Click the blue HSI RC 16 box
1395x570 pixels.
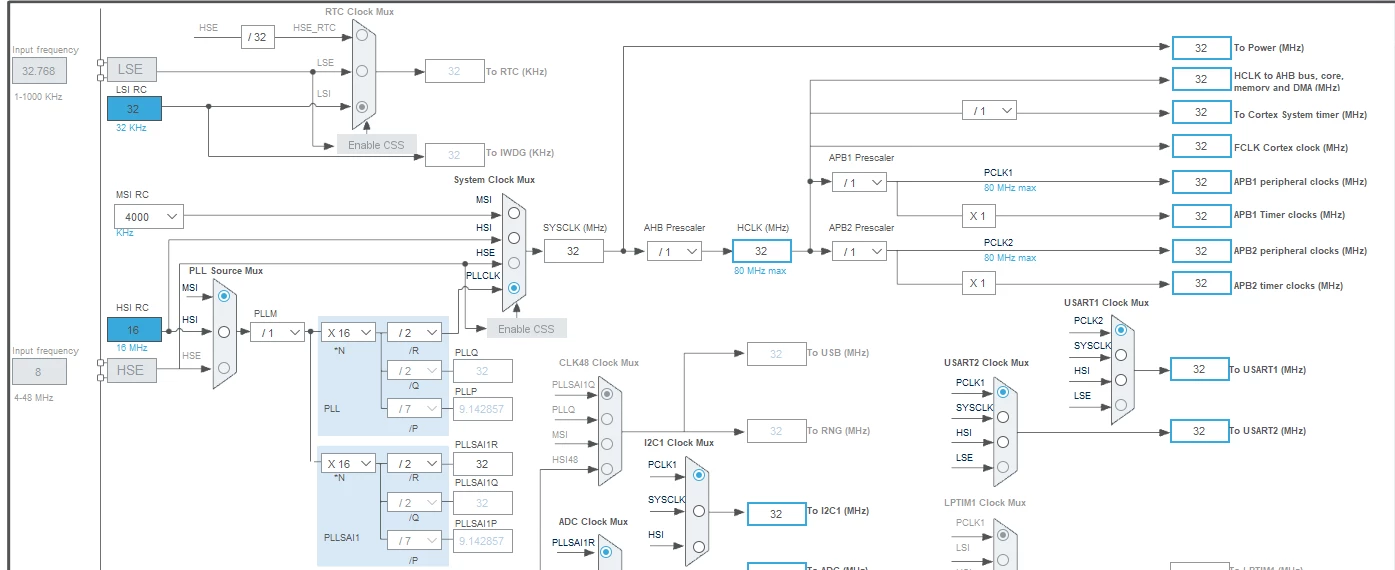click(x=134, y=329)
